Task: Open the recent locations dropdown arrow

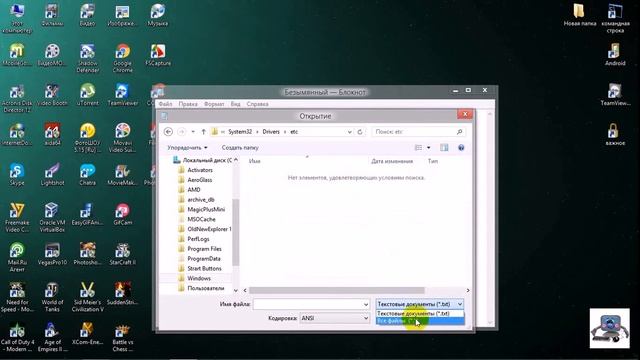Action: point(193,132)
